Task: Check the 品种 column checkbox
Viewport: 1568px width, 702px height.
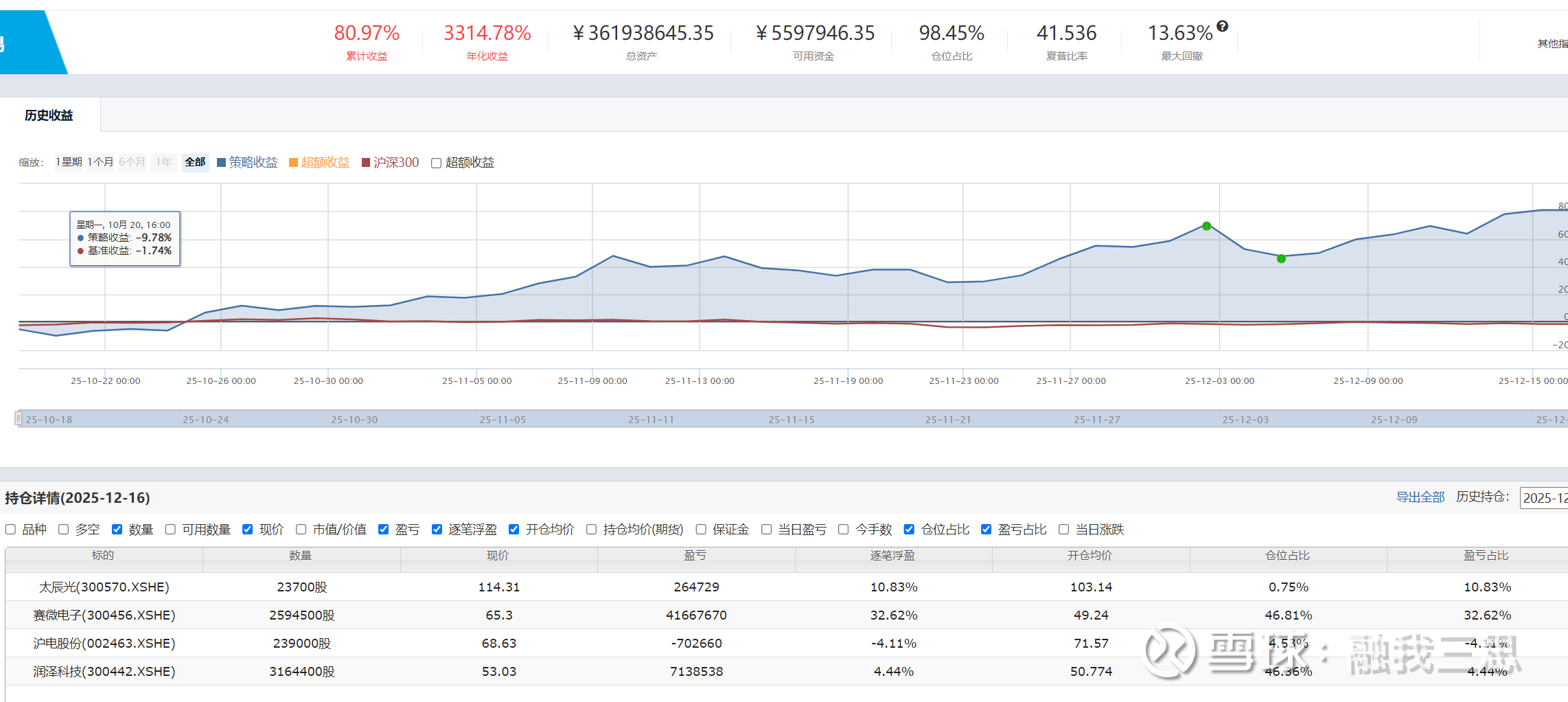Action: pos(11,529)
